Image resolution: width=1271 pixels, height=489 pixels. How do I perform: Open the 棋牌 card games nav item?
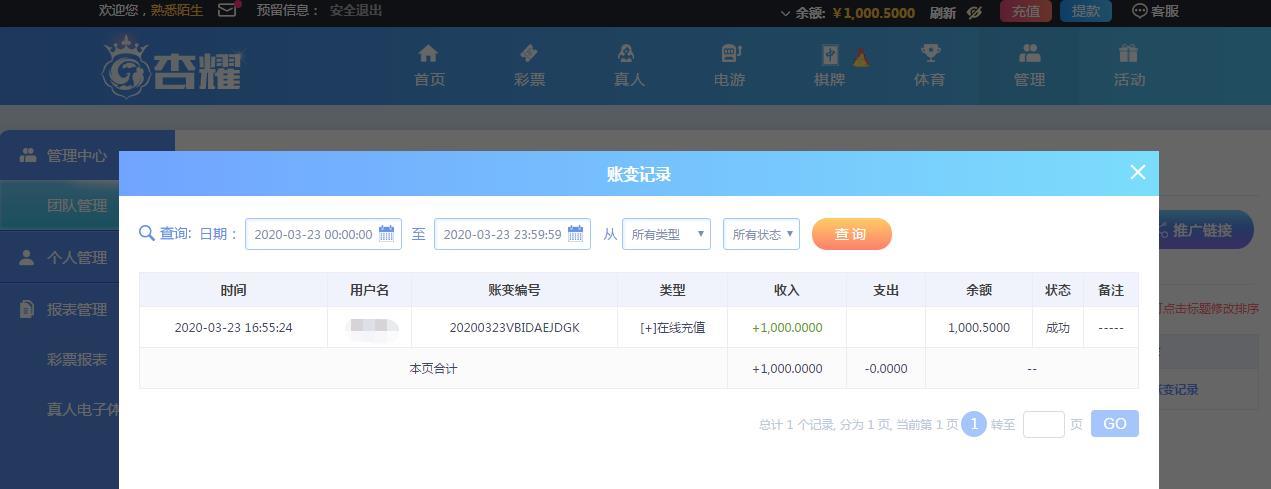point(829,66)
